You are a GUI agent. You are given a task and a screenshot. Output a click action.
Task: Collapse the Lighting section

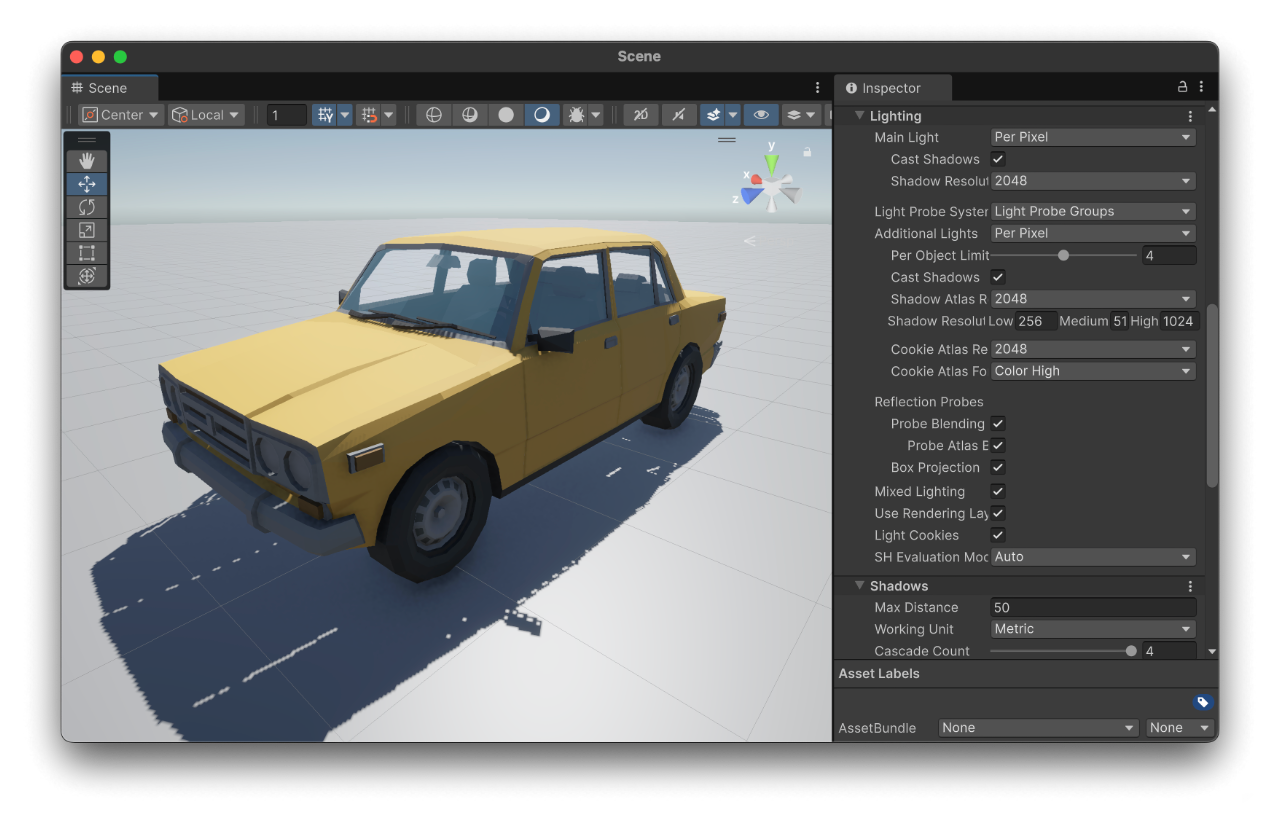pos(858,116)
